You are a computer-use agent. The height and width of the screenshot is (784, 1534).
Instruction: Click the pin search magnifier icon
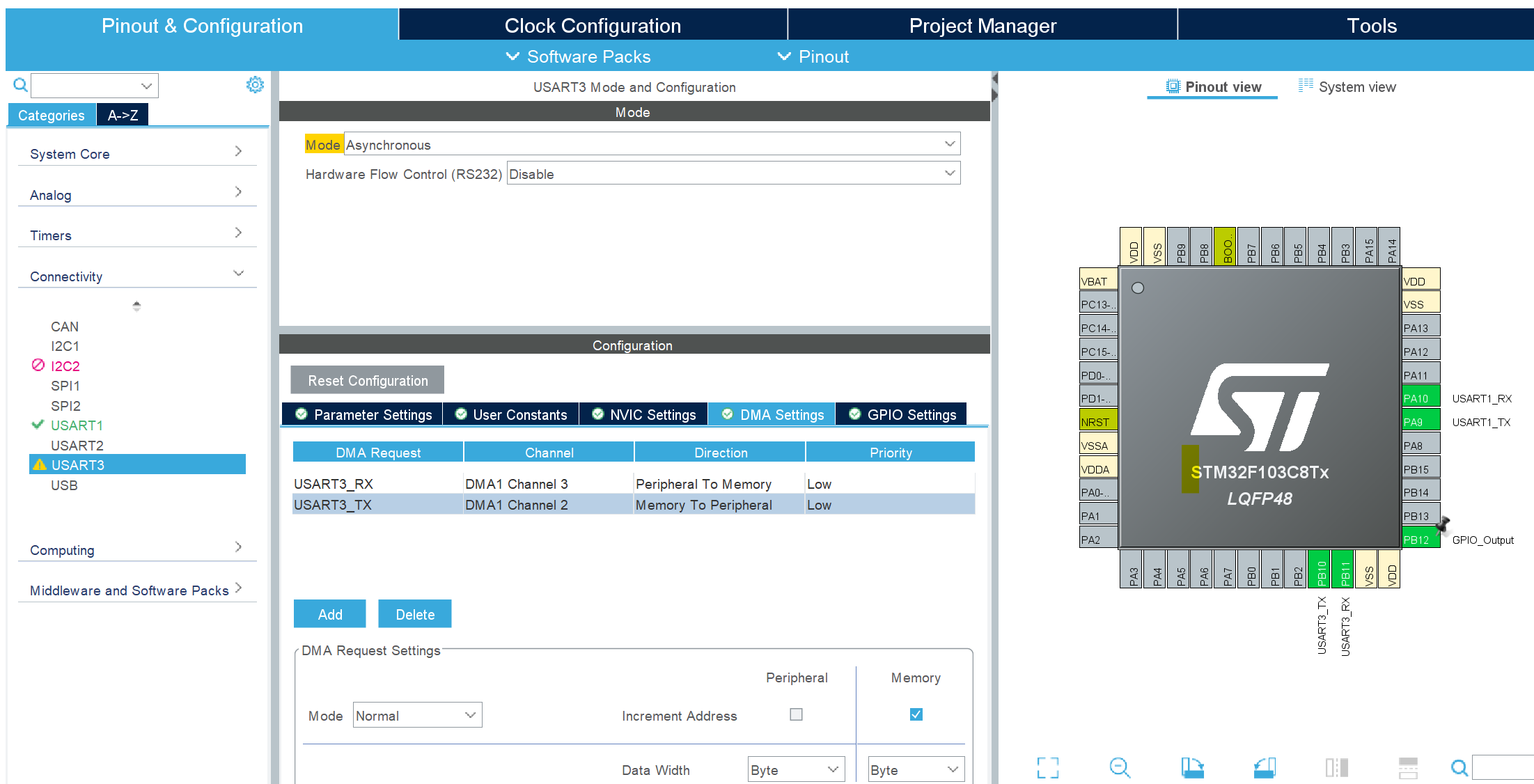tap(1459, 767)
